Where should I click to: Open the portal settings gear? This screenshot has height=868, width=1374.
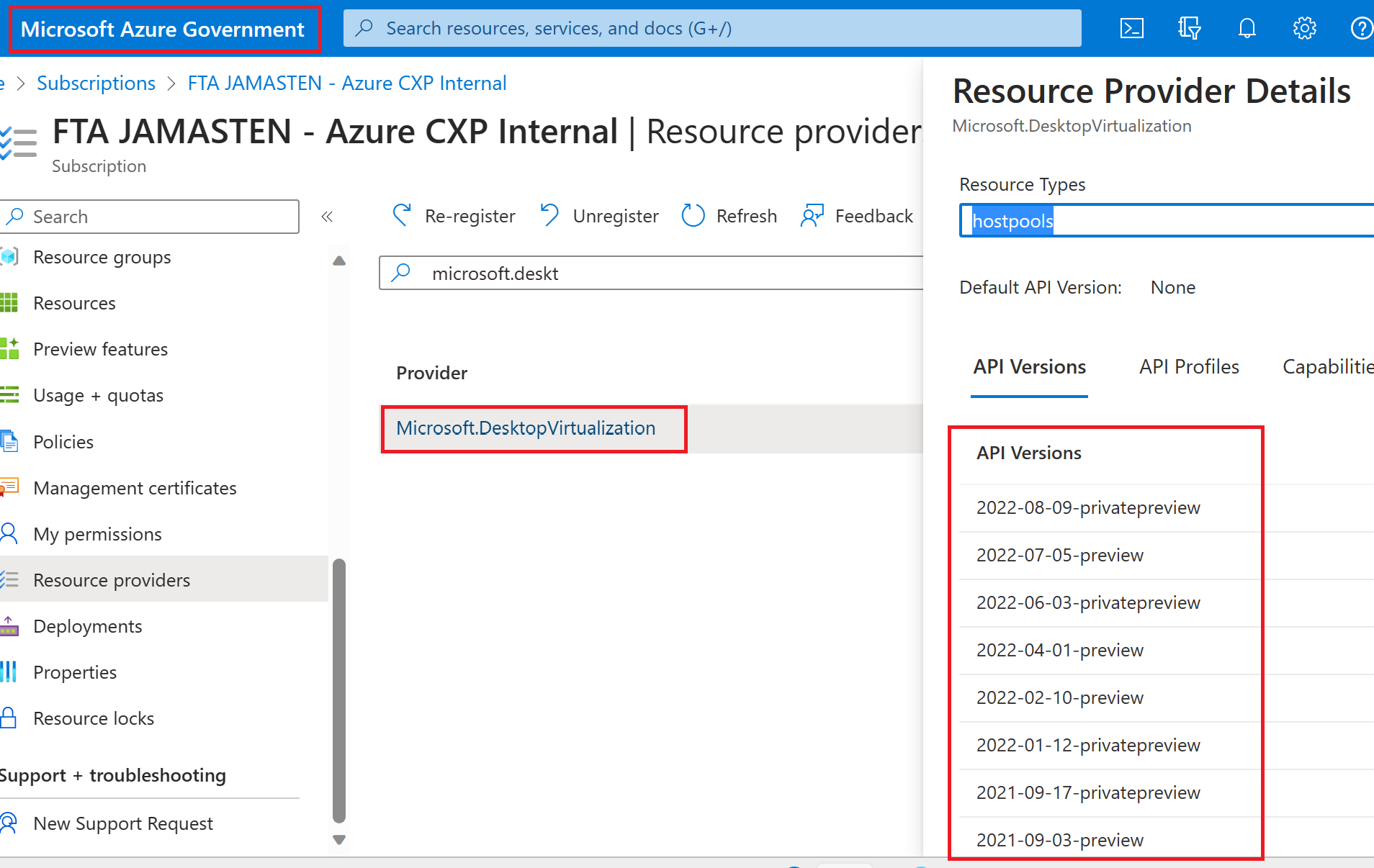click(1304, 28)
